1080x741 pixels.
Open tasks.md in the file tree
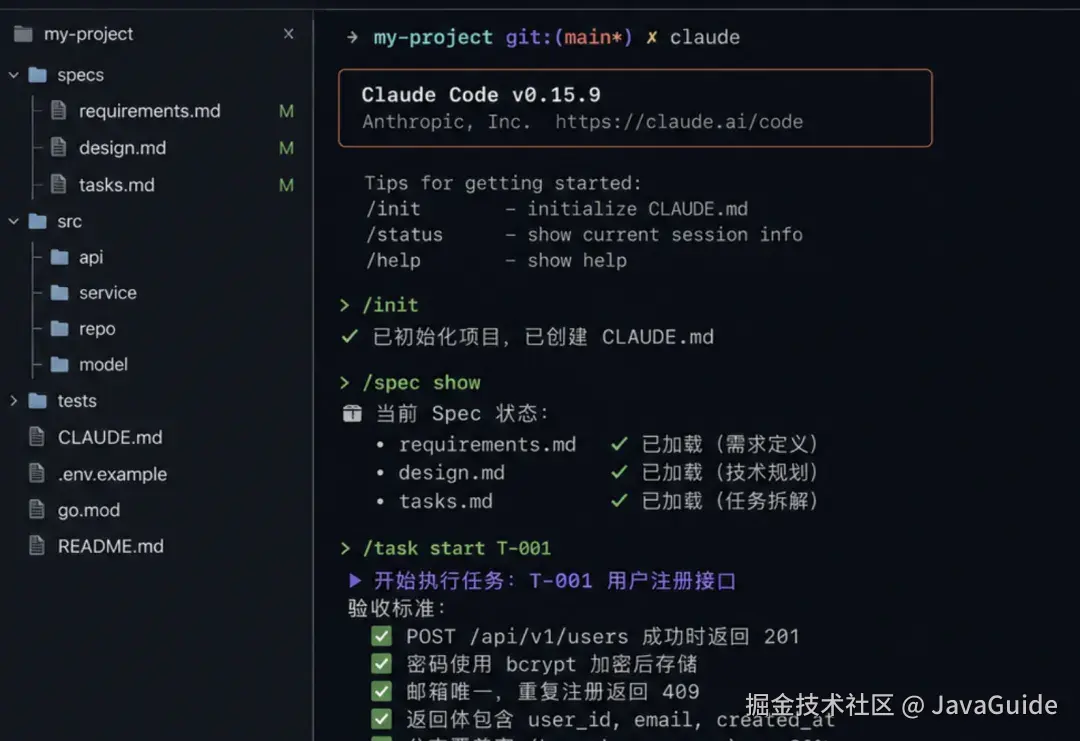point(116,185)
